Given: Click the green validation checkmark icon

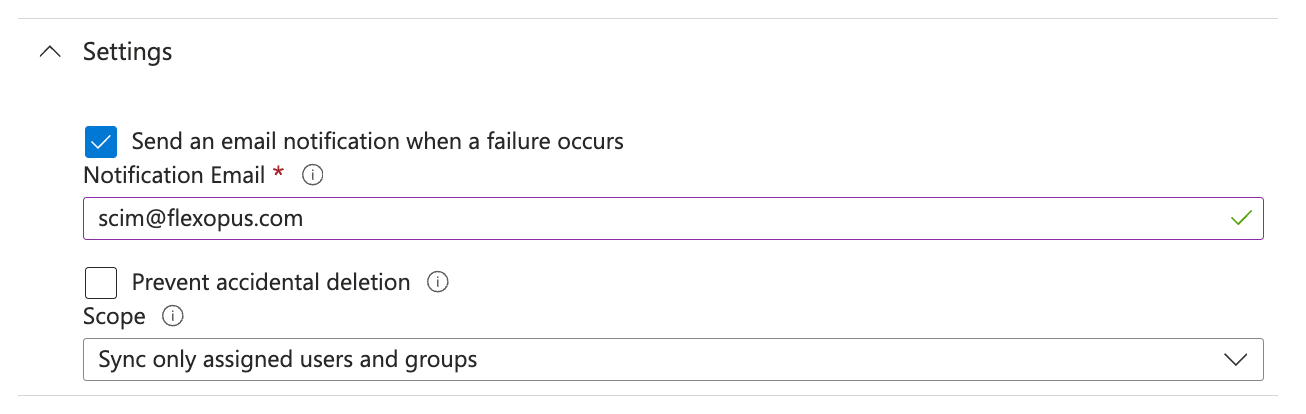Looking at the screenshot, I should [1241, 218].
